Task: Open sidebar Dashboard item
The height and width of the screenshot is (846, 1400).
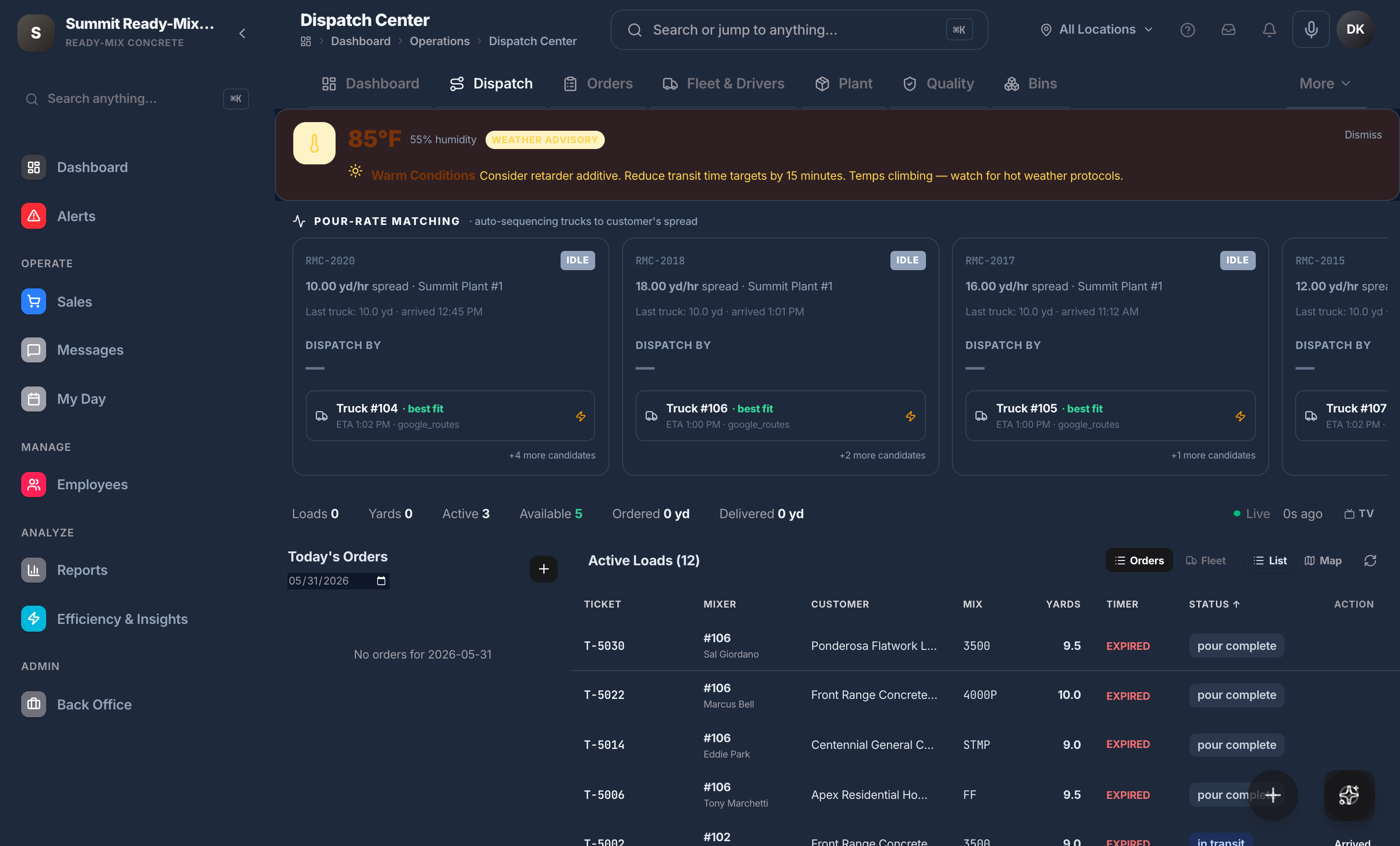Action: [92, 167]
